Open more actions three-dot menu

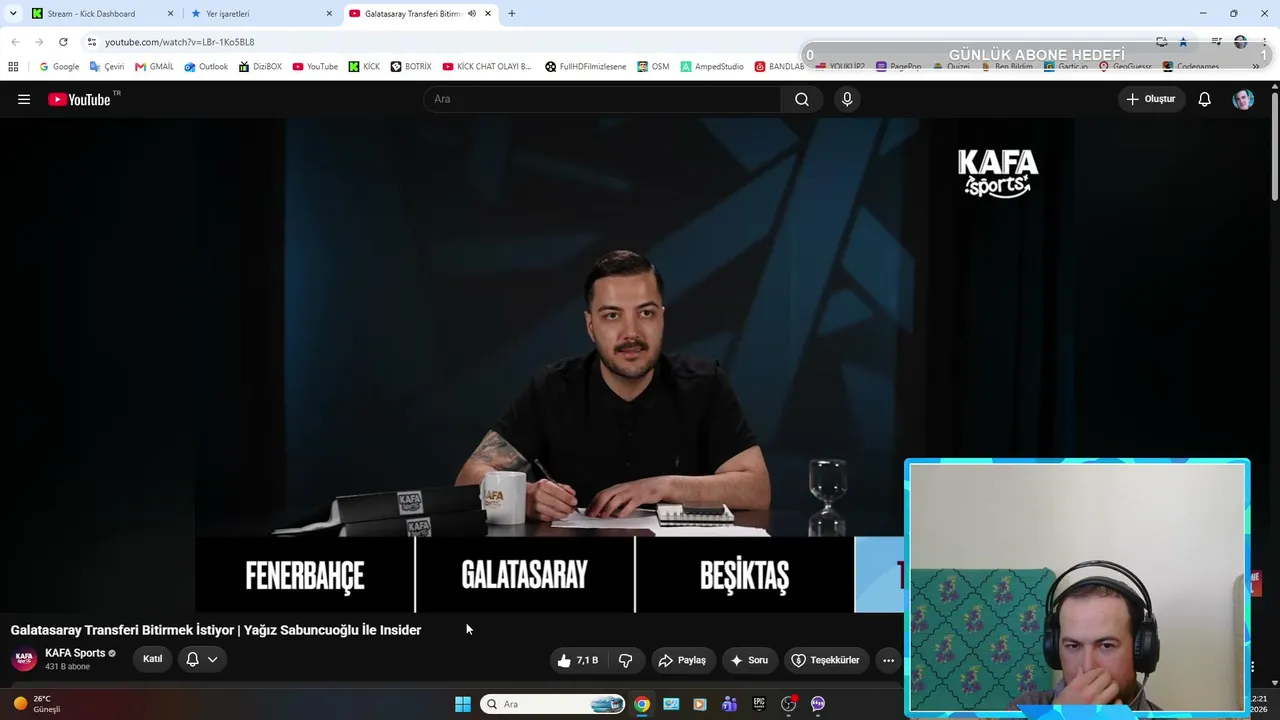click(888, 660)
